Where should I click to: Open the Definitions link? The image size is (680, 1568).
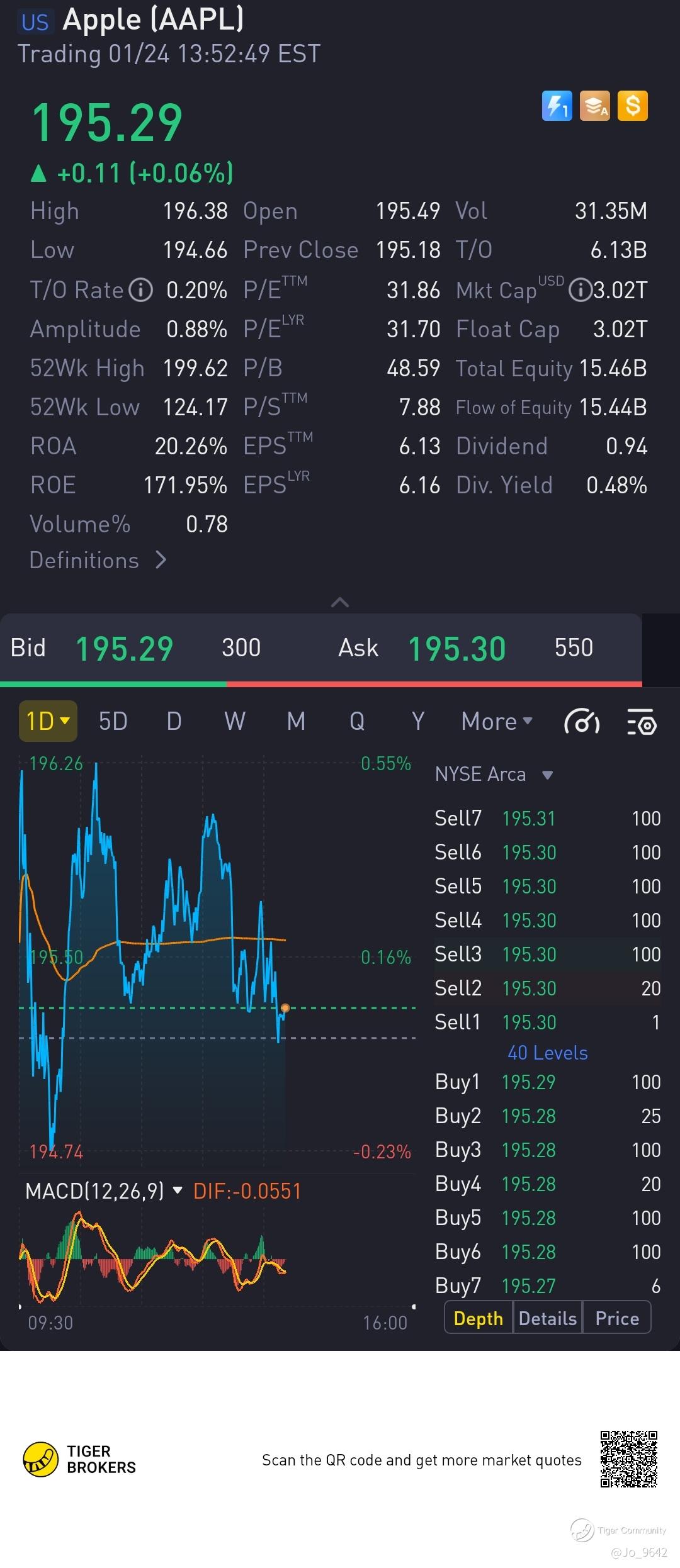98,560
